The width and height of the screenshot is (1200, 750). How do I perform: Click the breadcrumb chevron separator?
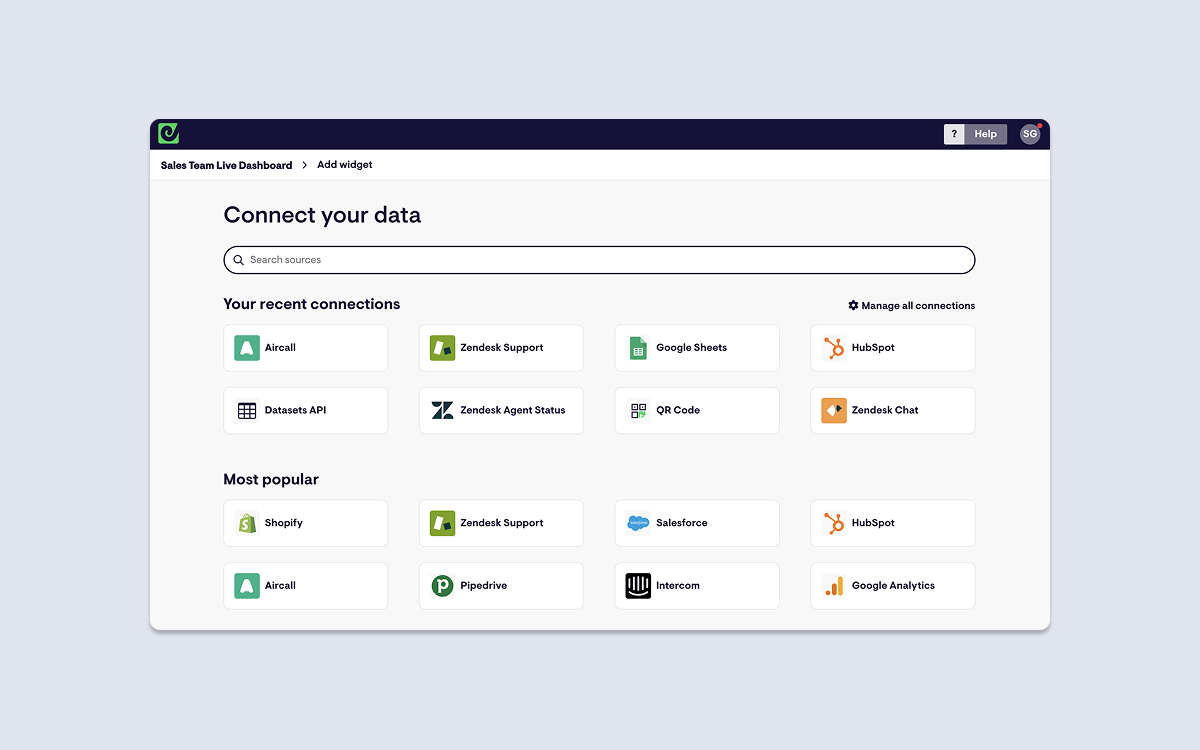point(305,165)
